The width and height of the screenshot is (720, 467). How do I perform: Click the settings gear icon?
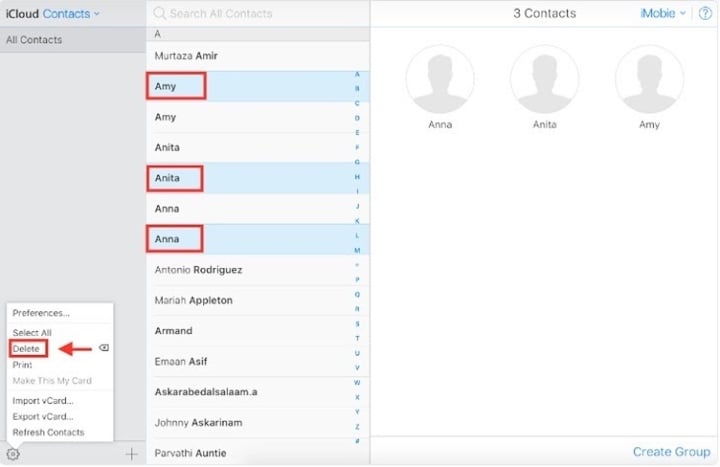coord(13,454)
